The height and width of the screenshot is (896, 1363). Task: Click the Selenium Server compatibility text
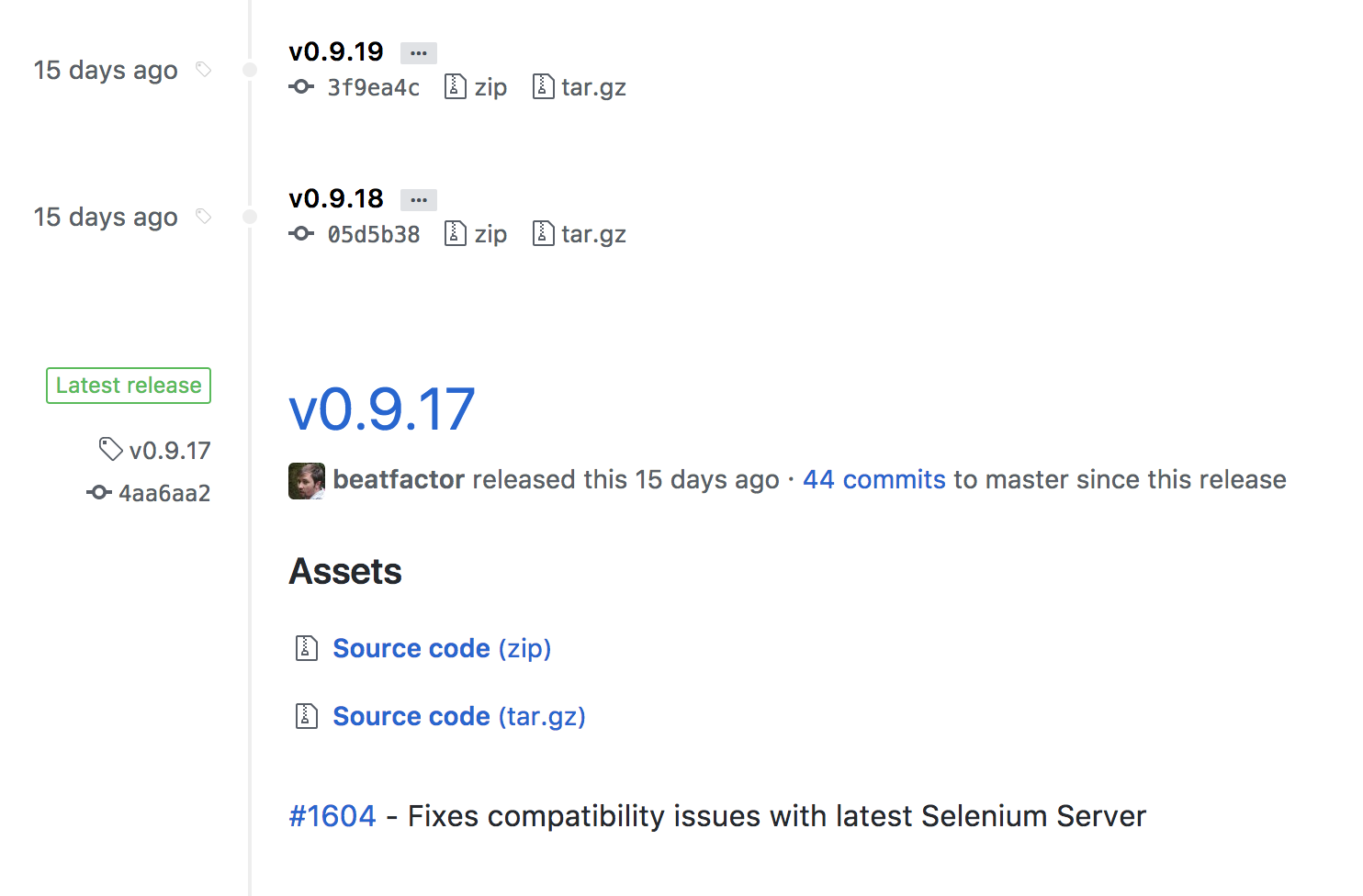(x=777, y=816)
